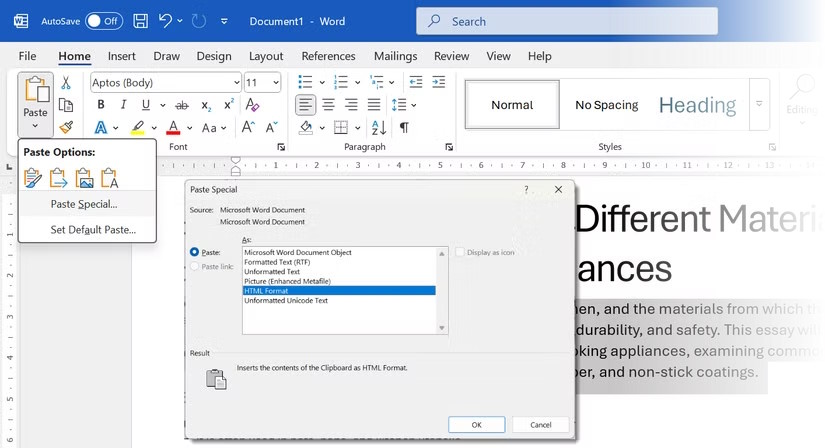Screen dimensions: 825x448
Task: Expand the Styles gallery
Action: pos(759,105)
